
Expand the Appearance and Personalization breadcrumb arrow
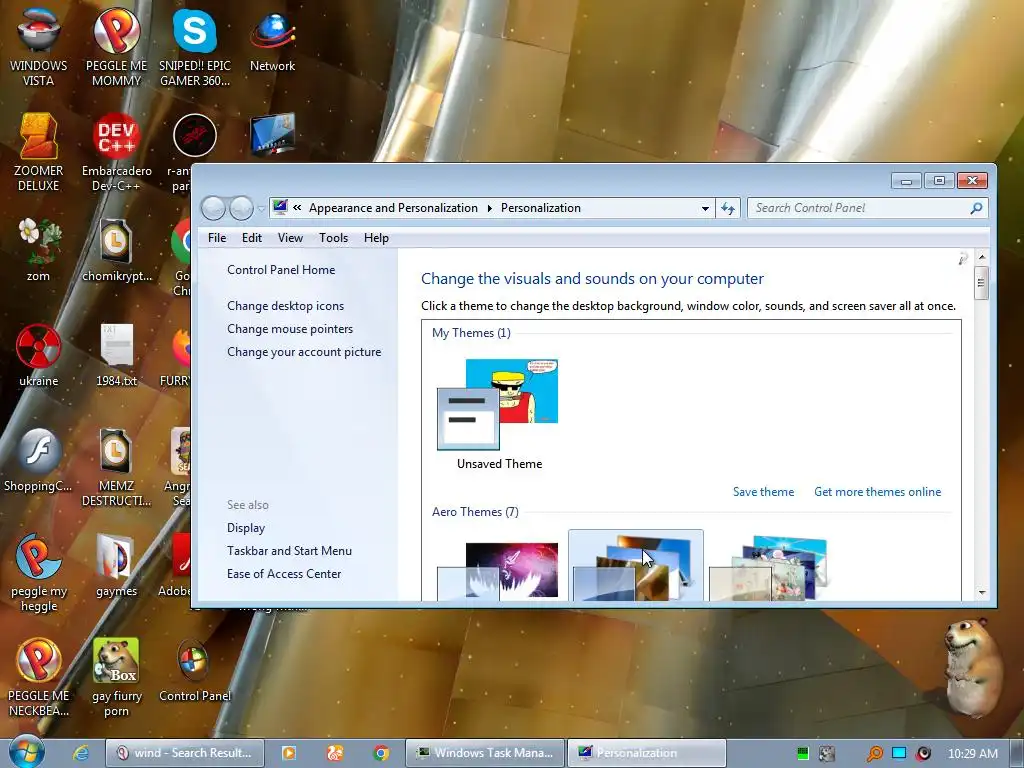click(x=490, y=208)
